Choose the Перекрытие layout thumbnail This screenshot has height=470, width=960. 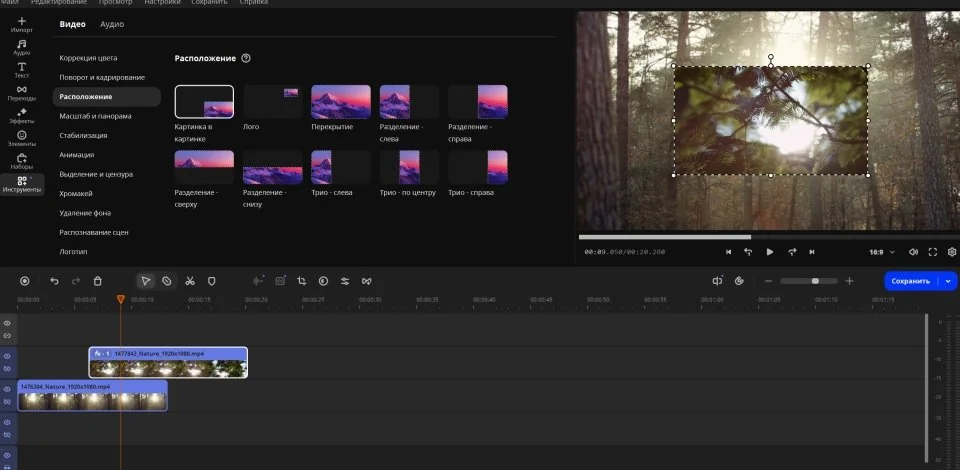341,102
